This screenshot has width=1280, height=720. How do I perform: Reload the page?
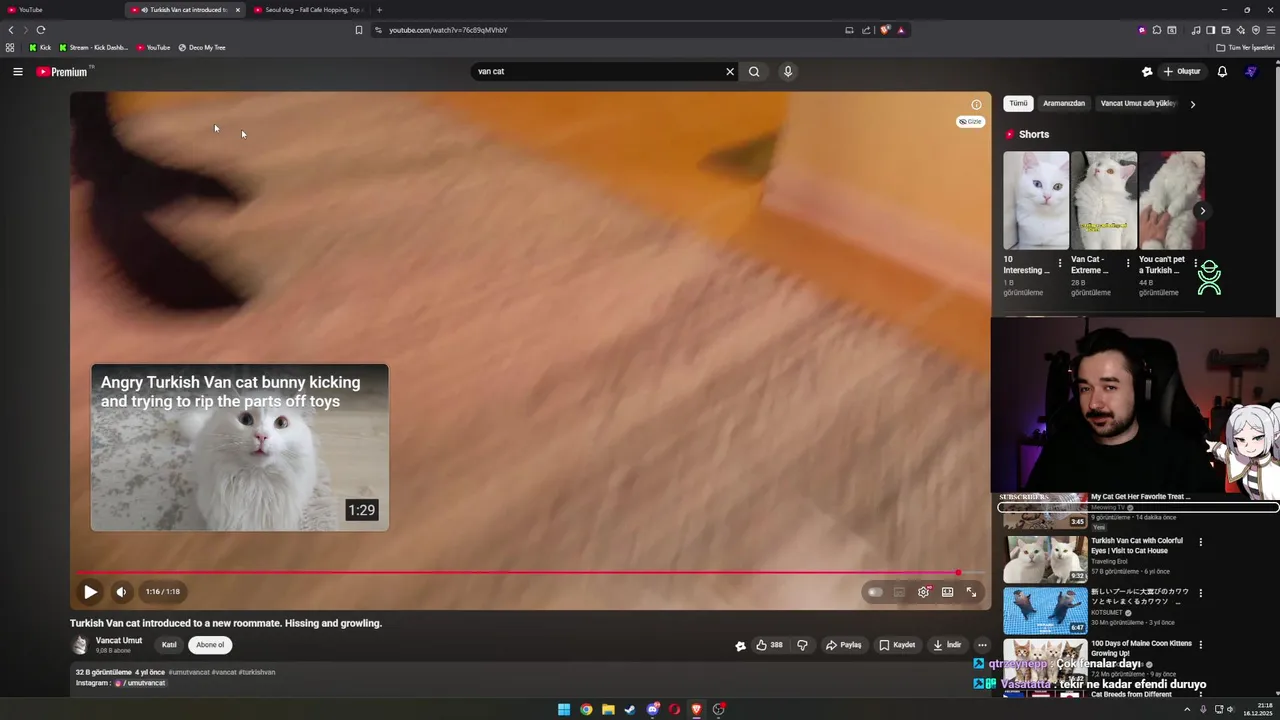[41, 30]
